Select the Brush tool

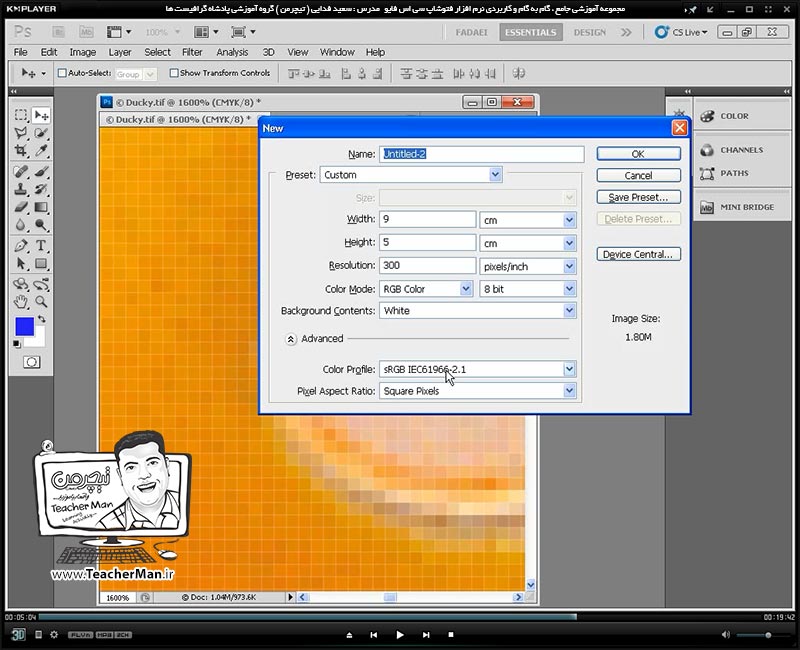(41, 171)
